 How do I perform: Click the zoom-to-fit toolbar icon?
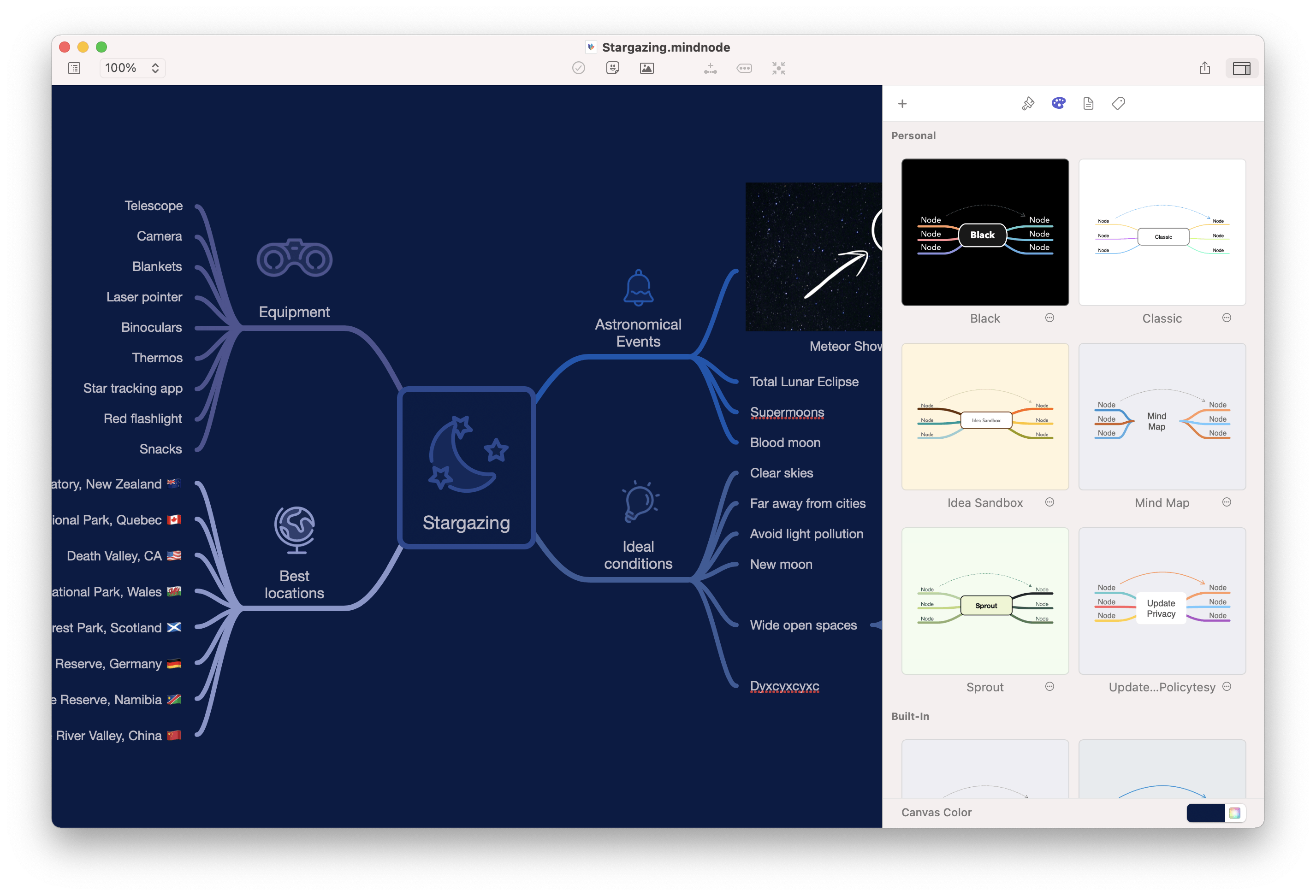pos(779,68)
